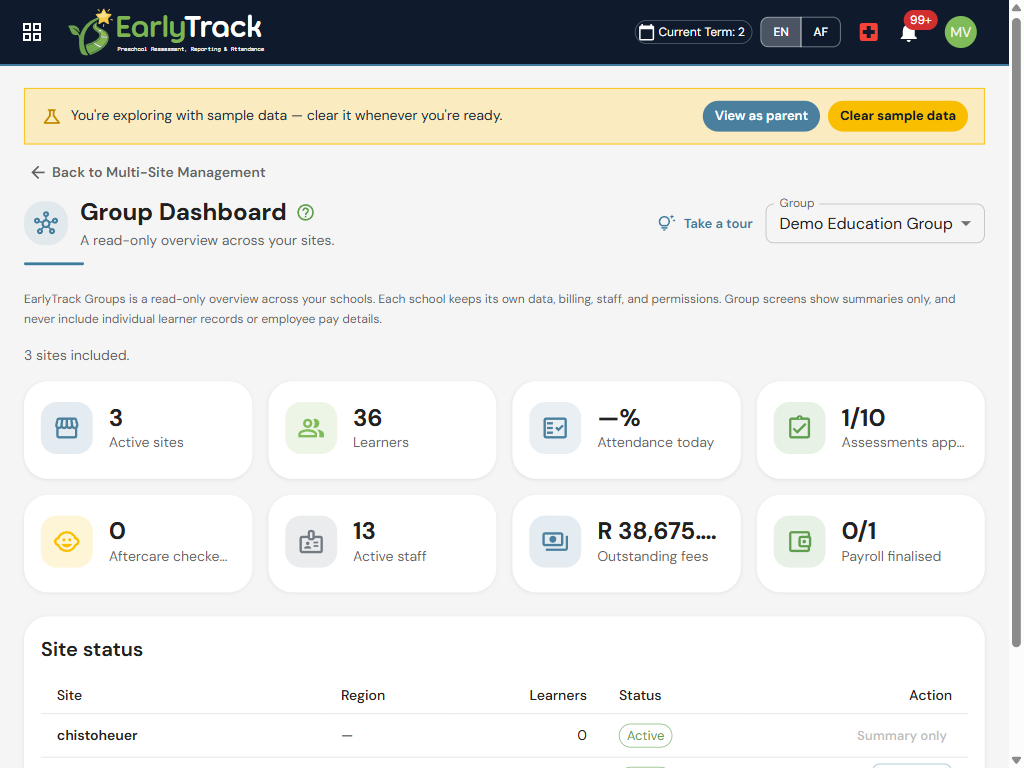Click the 1/10 Assessments value
This screenshot has height=768, width=1024.
863,418
